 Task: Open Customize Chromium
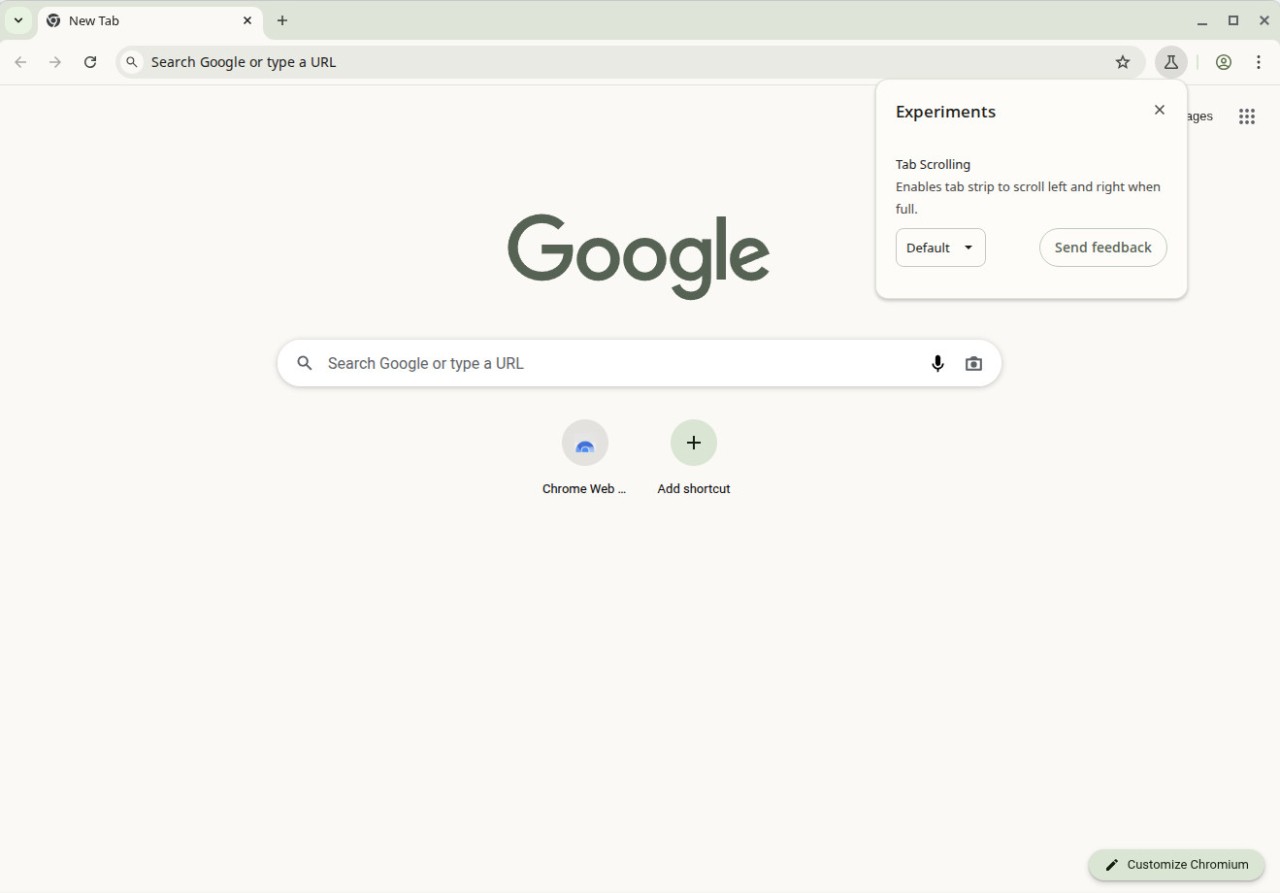(x=1176, y=864)
